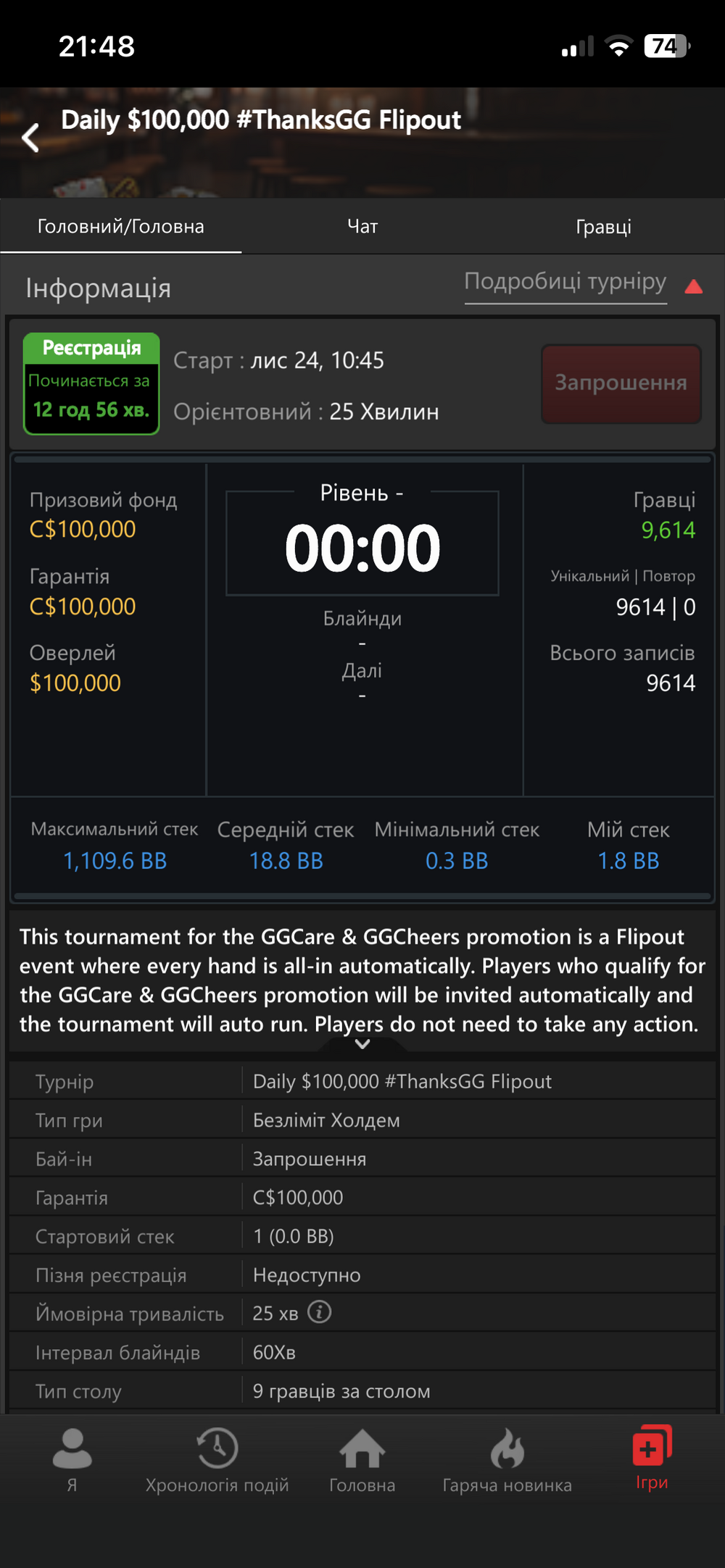The image size is (725, 1568).
Task: Select the Головний/Головна tab
Action: (x=120, y=227)
